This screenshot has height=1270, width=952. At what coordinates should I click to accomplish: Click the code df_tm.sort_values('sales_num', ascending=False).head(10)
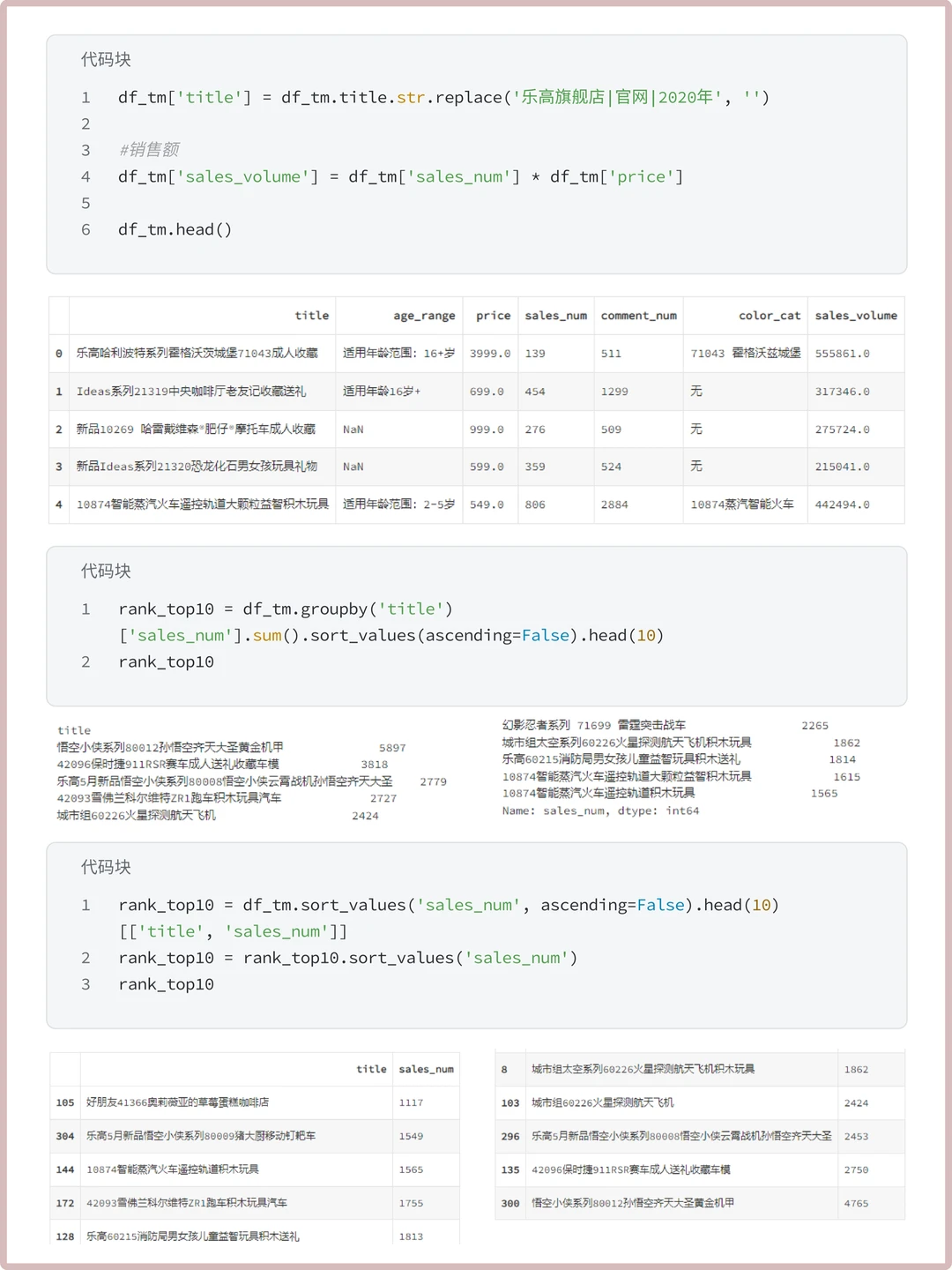(x=511, y=905)
